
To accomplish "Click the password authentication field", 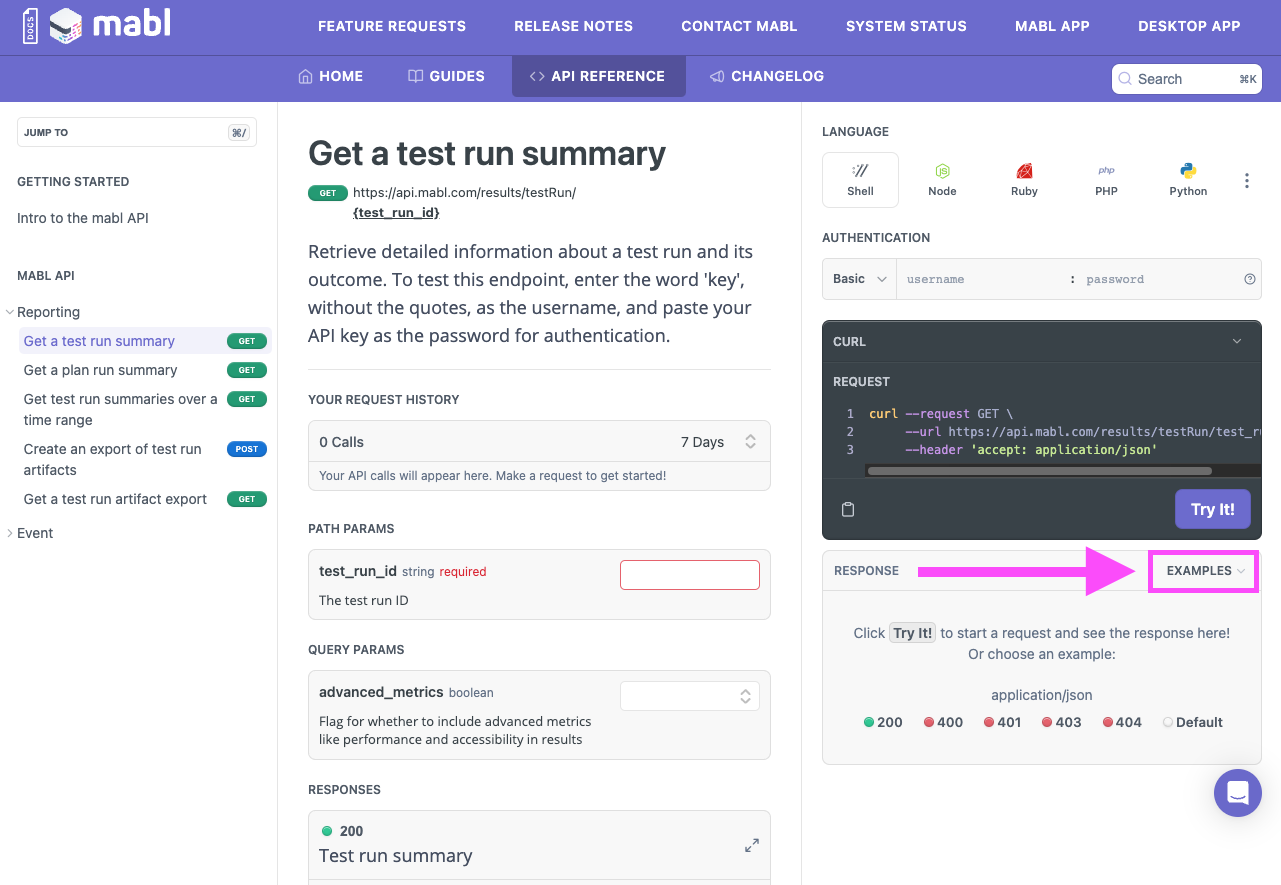I will 1160,279.
